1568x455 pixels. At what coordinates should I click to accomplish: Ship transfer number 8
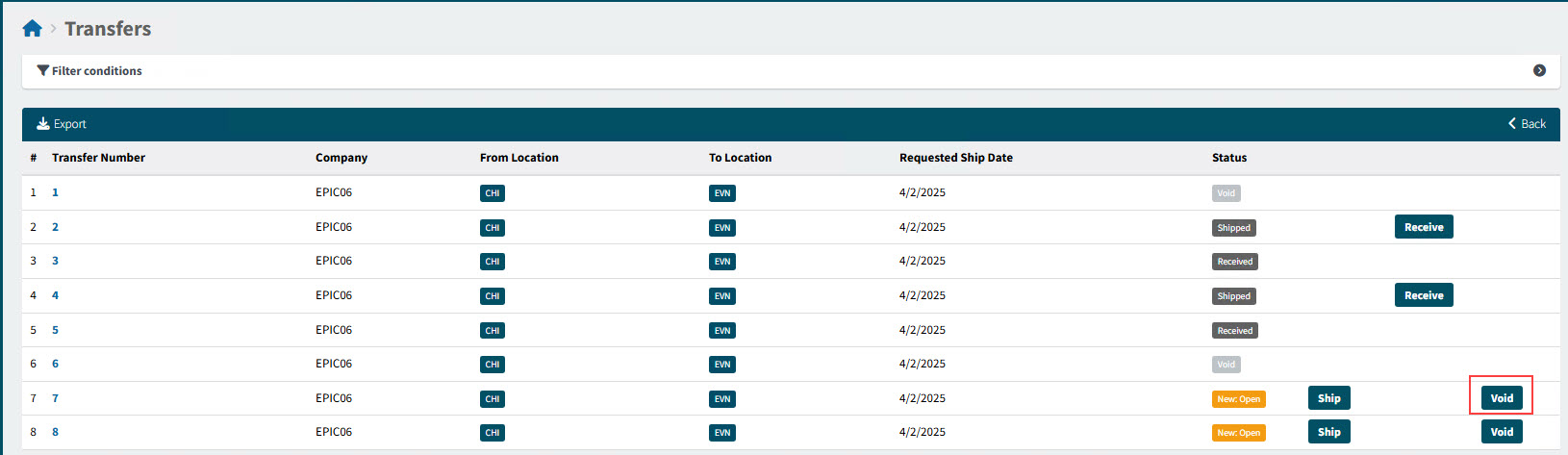coord(1328,432)
